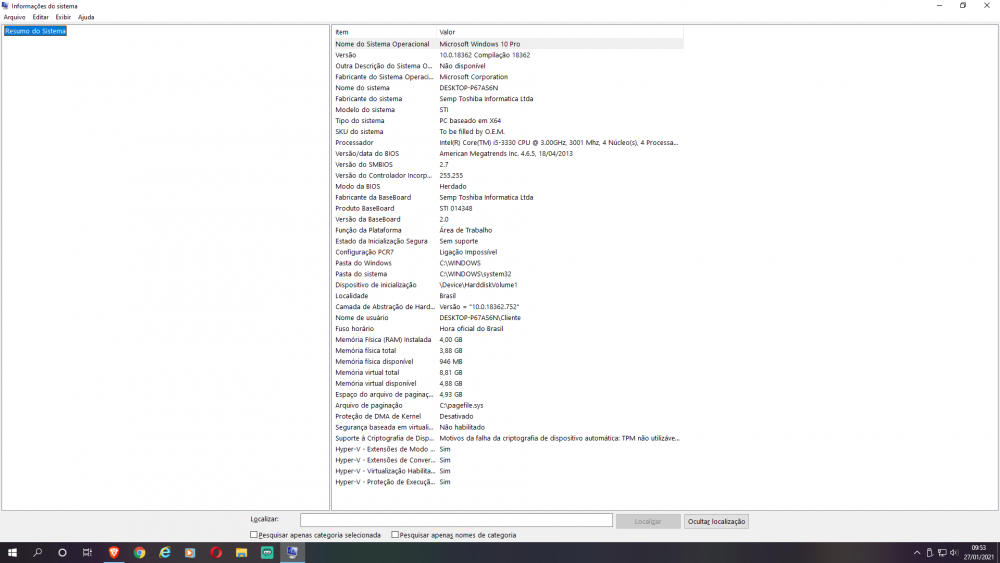Open the Ajuda menu

[86, 17]
